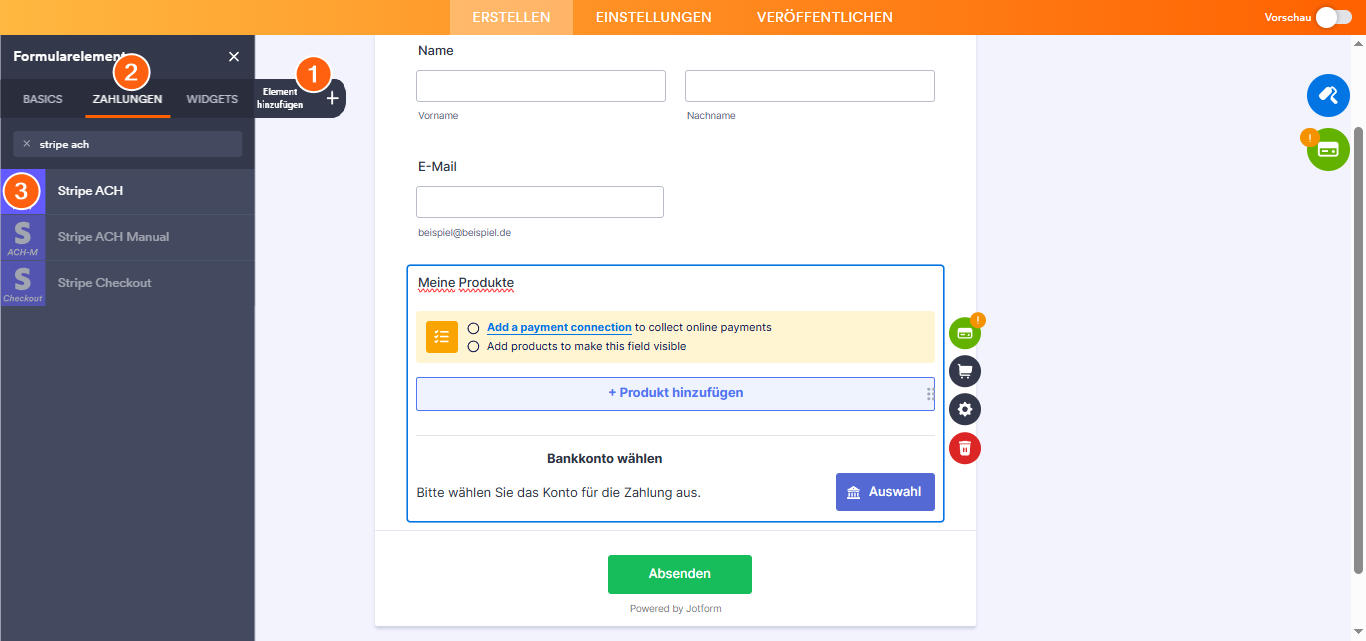Open the Add a payment connection link
The height and width of the screenshot is (641, 1366).
558,327
